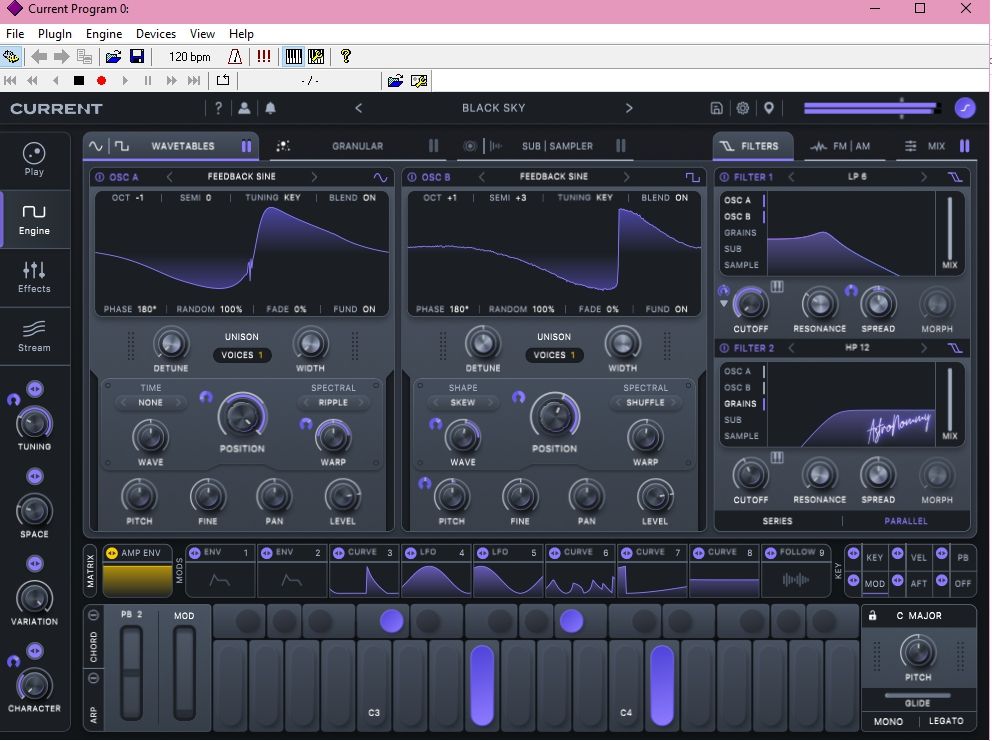
Task: Open settings gear in Current header
Action: click(x=742, y=108)
